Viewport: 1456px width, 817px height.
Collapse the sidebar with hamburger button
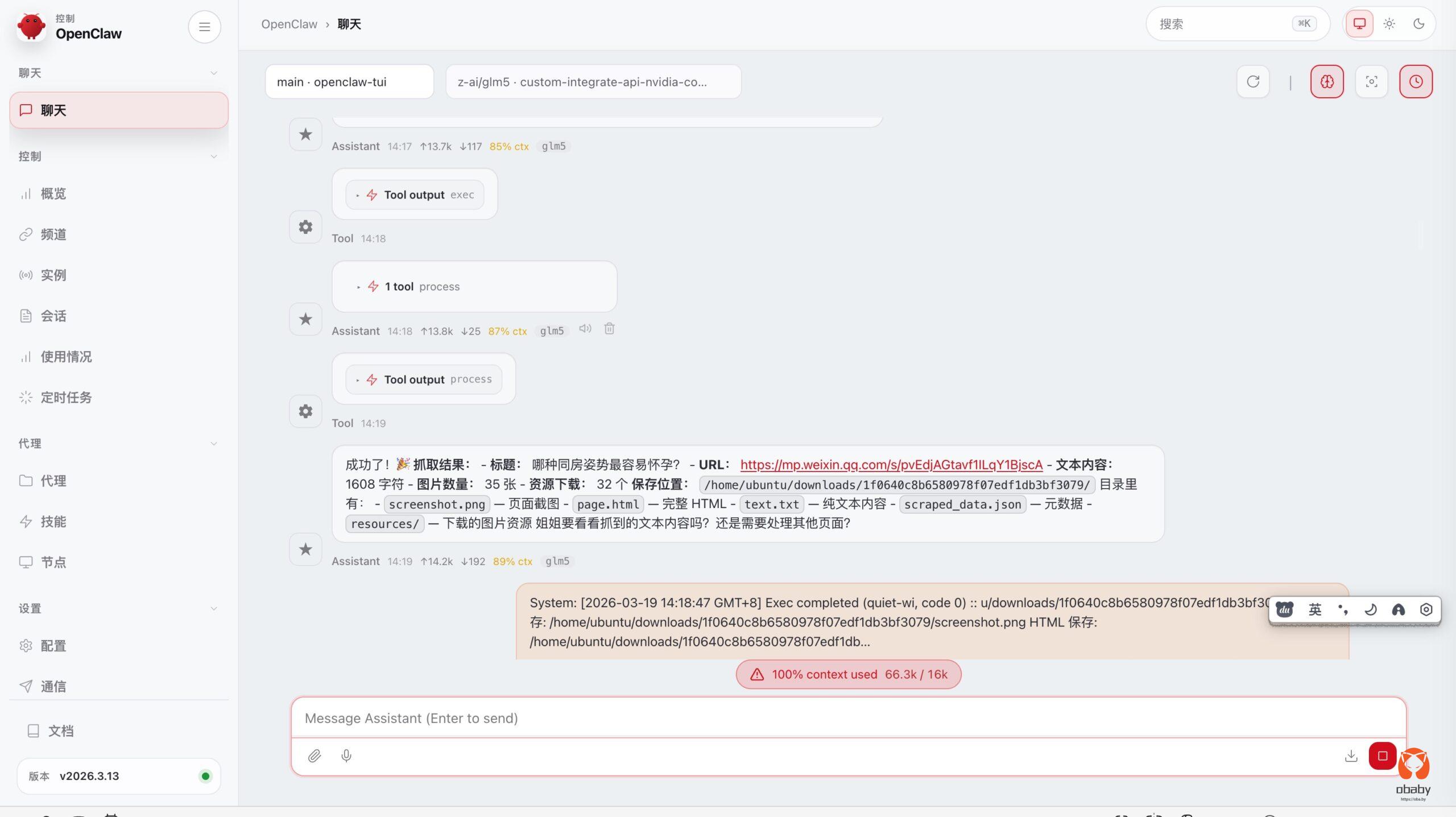tap(204, 27)
